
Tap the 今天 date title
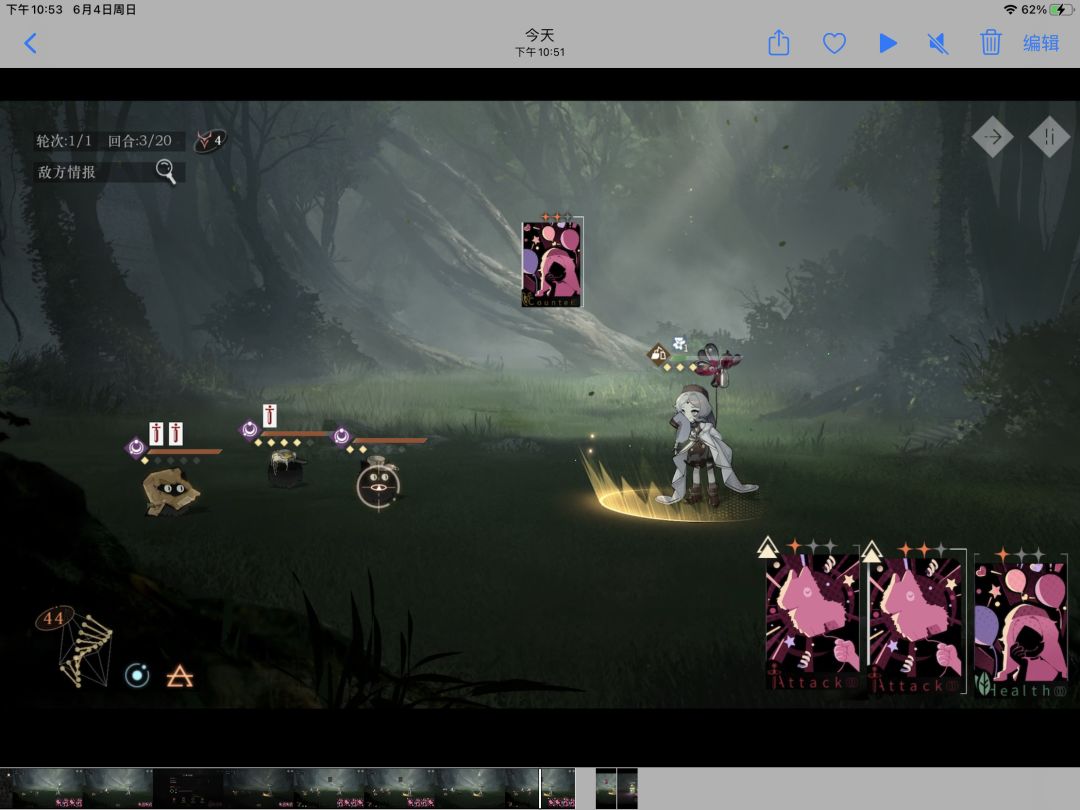539,34
